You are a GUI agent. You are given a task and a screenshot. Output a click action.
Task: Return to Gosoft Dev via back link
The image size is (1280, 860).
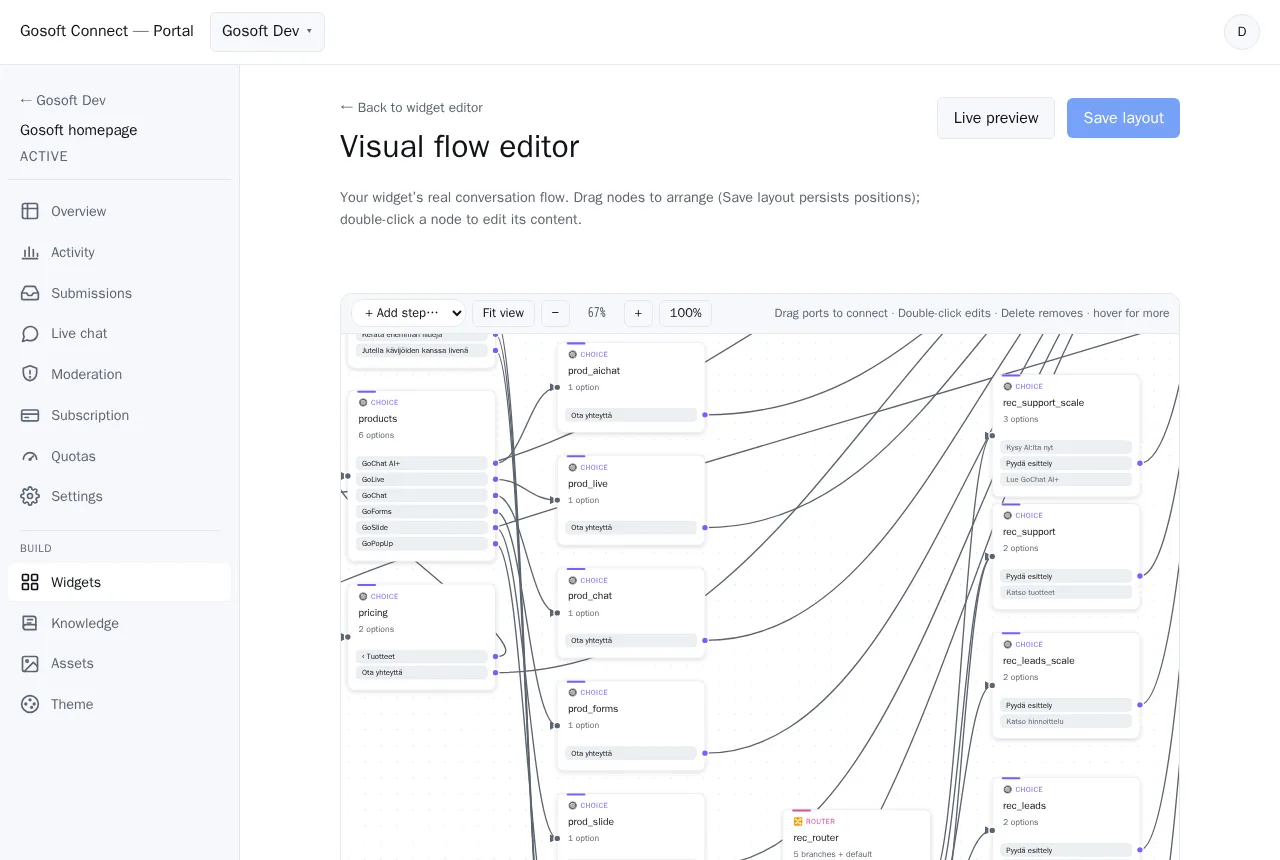(63, 100)
